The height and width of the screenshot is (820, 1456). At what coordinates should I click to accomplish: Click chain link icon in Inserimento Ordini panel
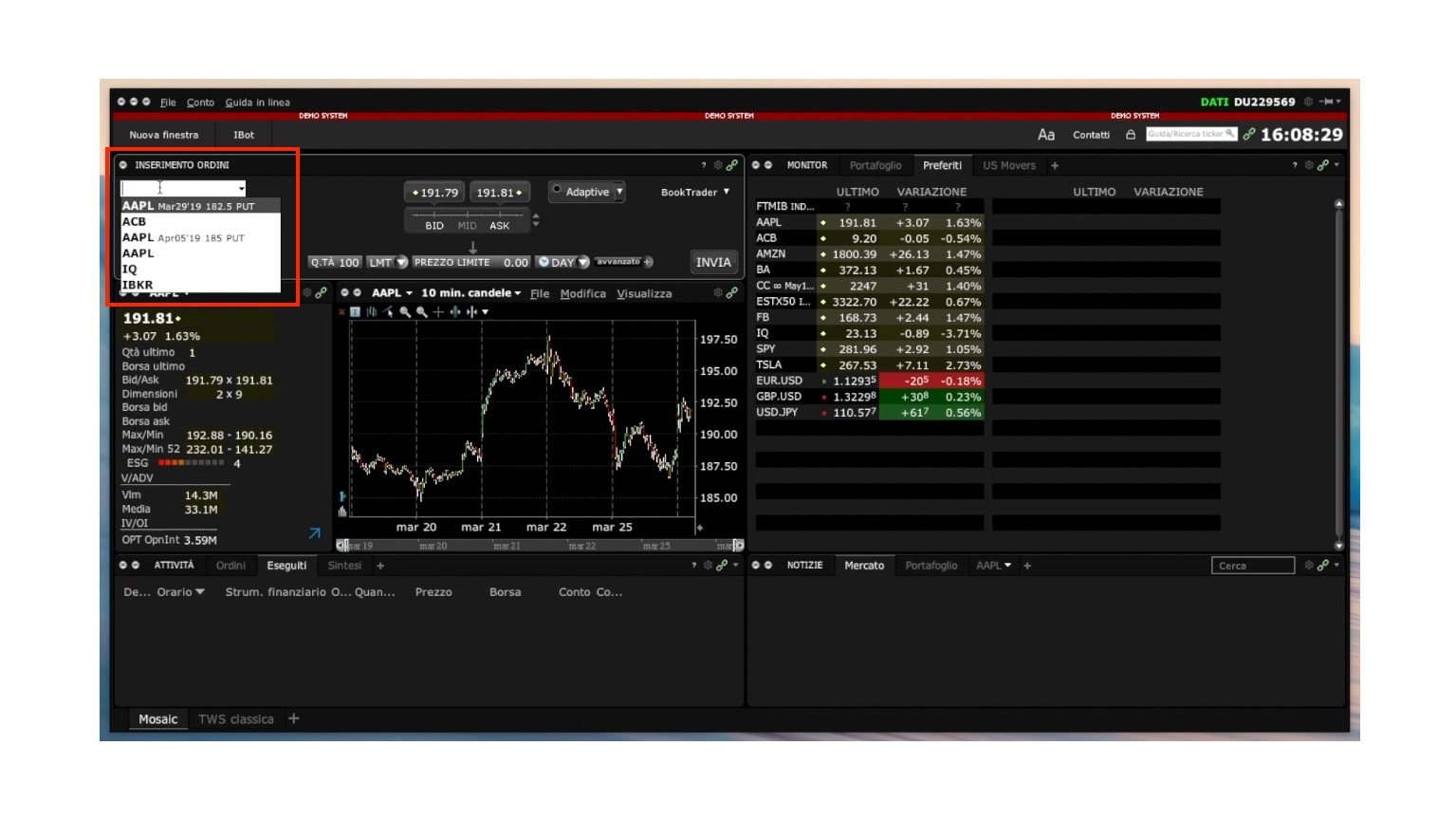[731, 165]
